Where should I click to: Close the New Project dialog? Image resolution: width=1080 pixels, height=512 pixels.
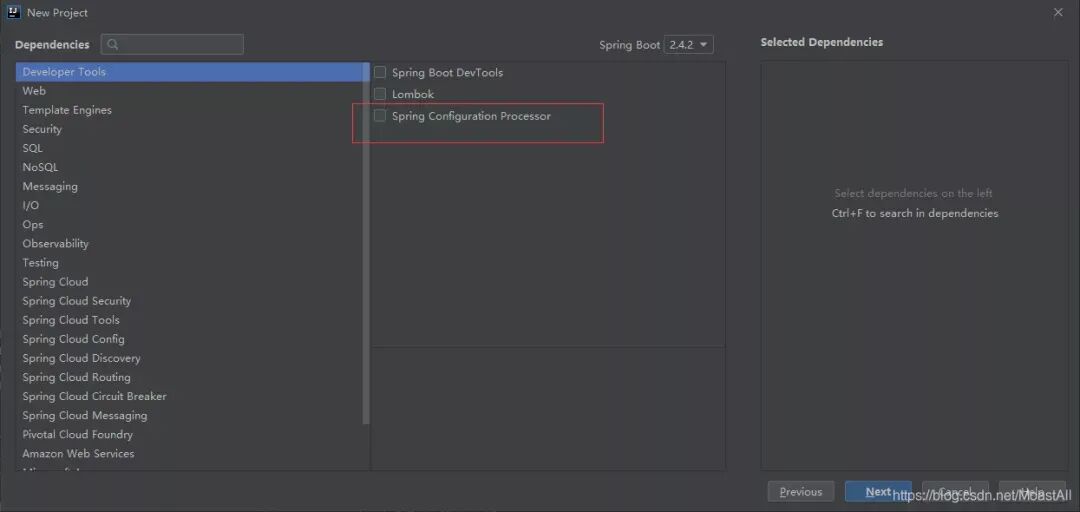click(1059, 12)
